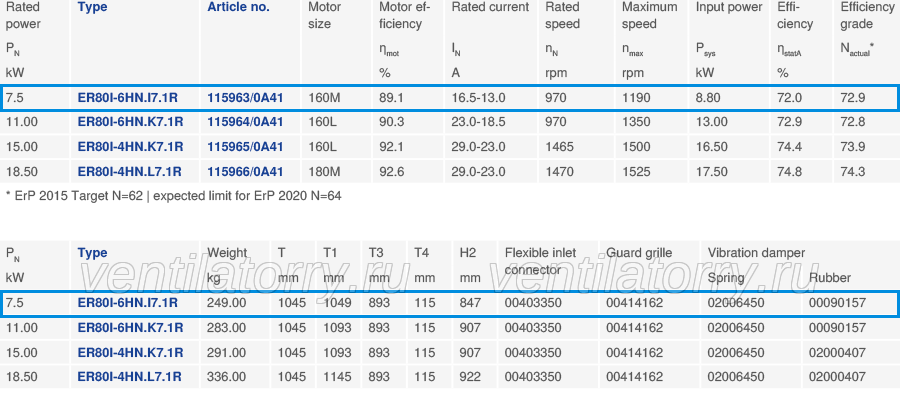Select motor efficiency value 92.1
Viewport: 900px width, 393px height.
click(391, 147)
